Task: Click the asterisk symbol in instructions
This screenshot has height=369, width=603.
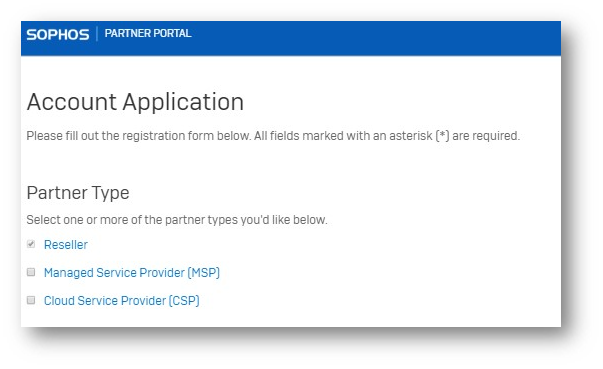Action: (442, 135)
